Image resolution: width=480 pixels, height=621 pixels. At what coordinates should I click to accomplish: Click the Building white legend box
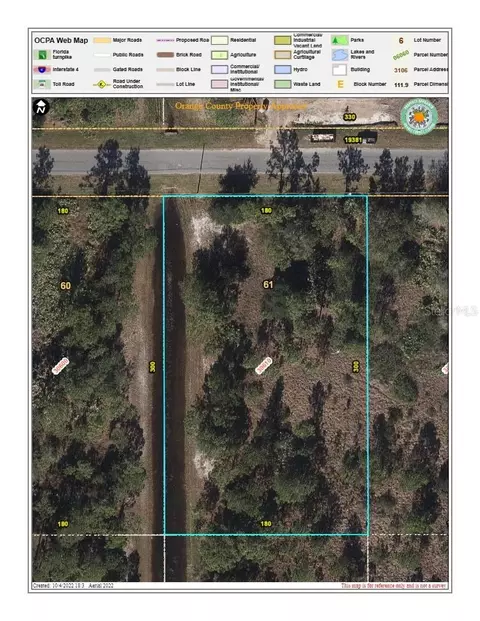(x=339, y=70)
